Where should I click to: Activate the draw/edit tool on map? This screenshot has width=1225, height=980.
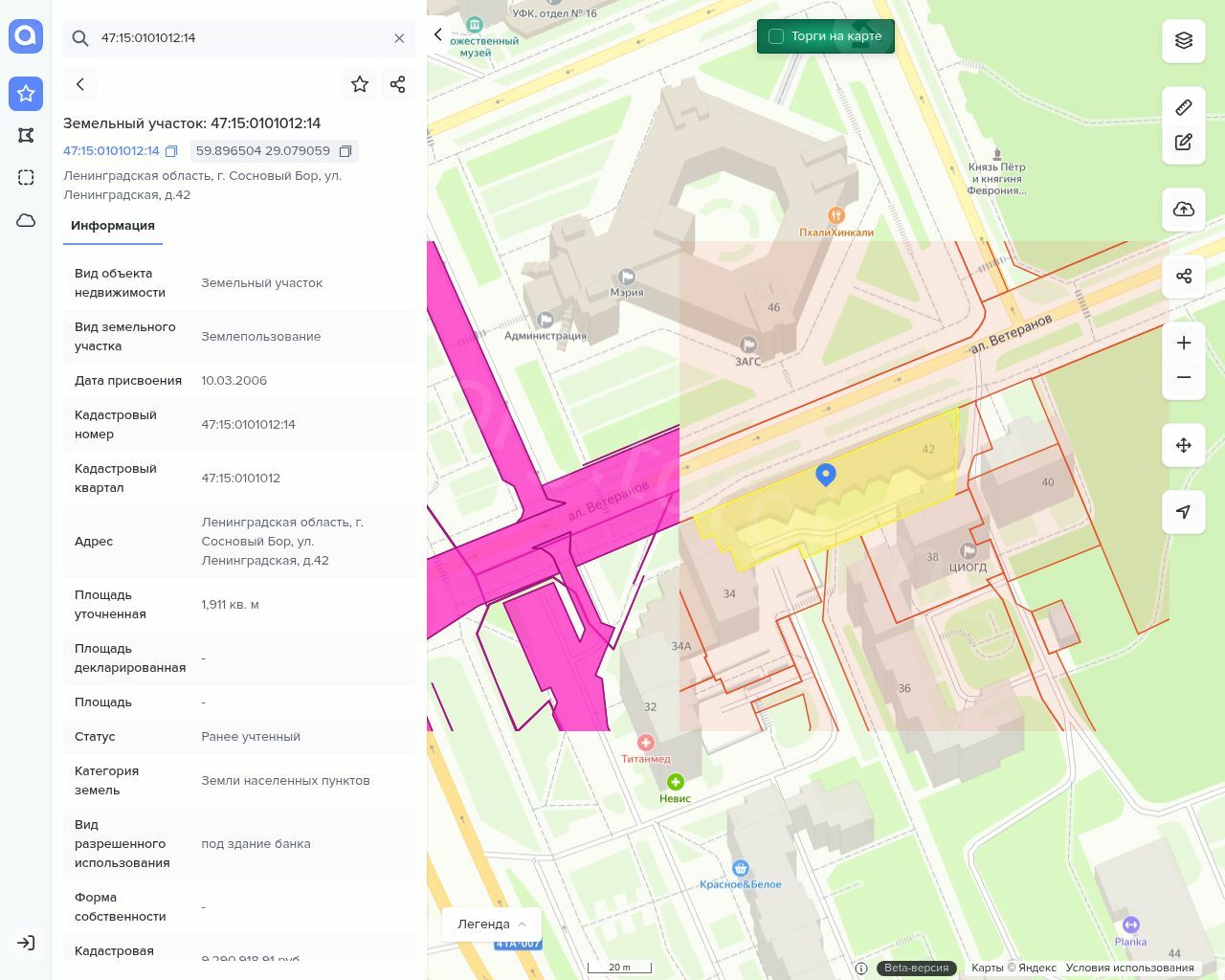(x=1184, y=142)
